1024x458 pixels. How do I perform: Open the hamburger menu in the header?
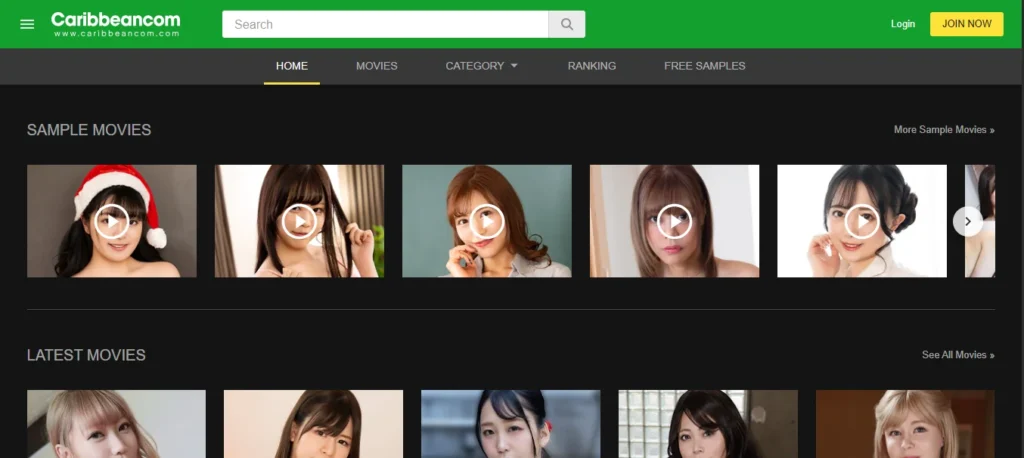[x=27, y=24]
